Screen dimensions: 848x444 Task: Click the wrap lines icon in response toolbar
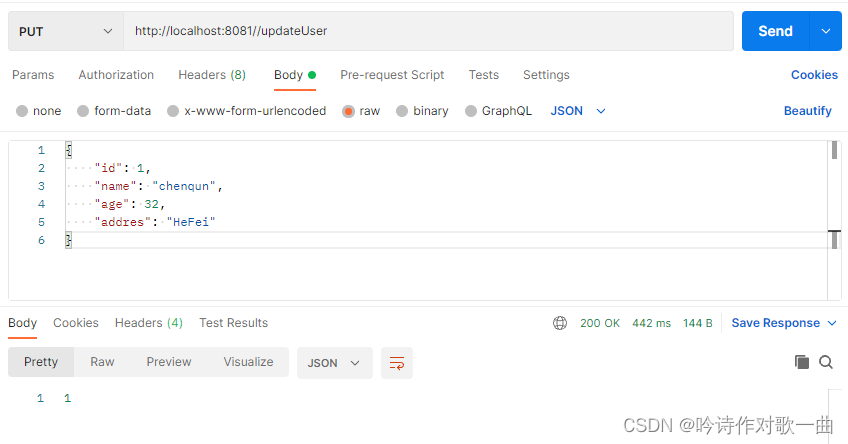(397, 363)
